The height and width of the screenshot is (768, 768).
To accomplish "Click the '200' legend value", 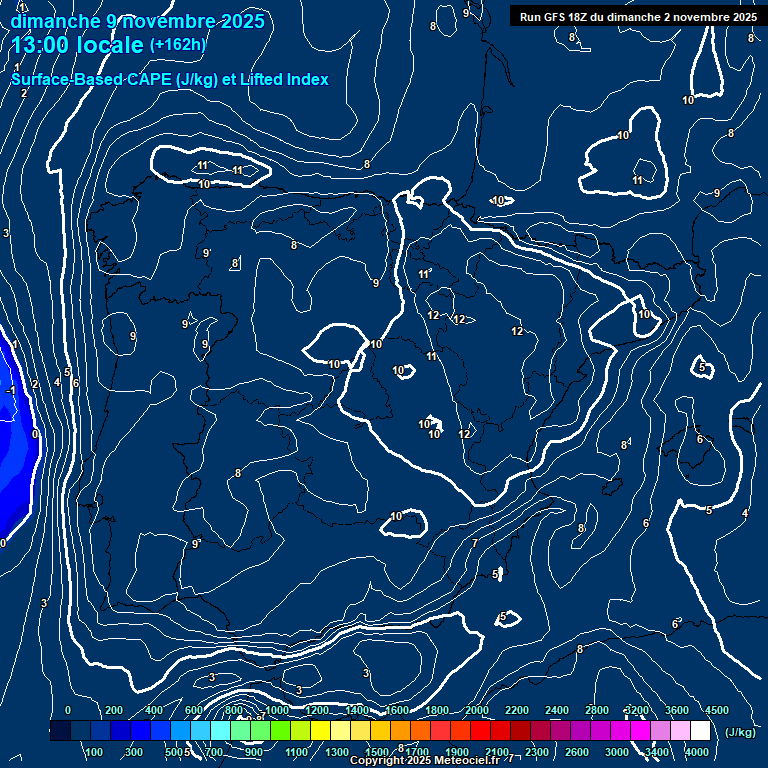I will click(x=114, y=710).
